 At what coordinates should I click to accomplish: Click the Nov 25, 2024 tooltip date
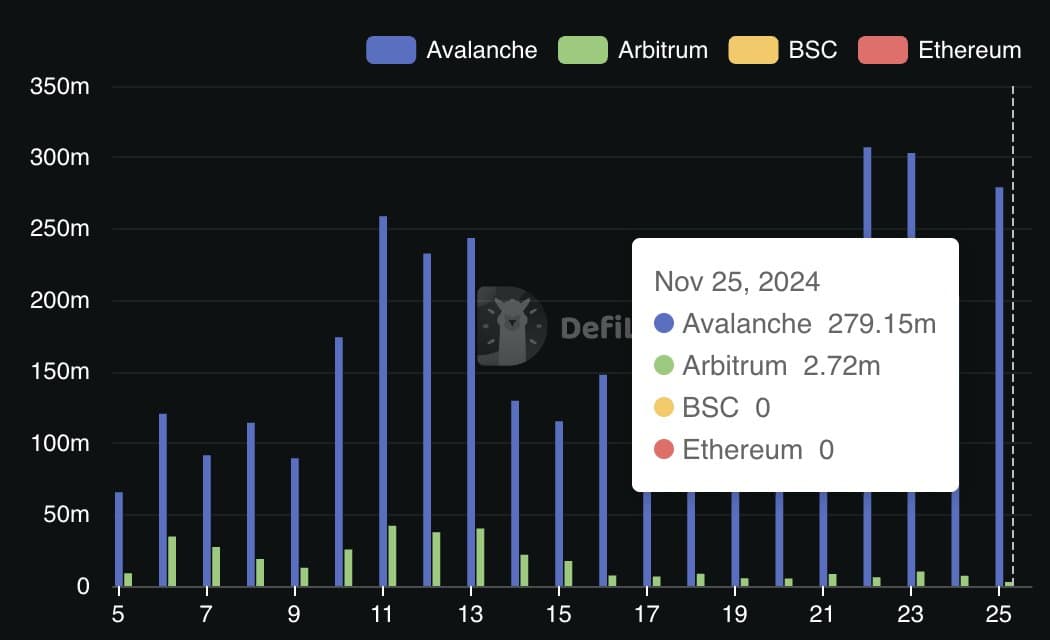coord(737,282)
